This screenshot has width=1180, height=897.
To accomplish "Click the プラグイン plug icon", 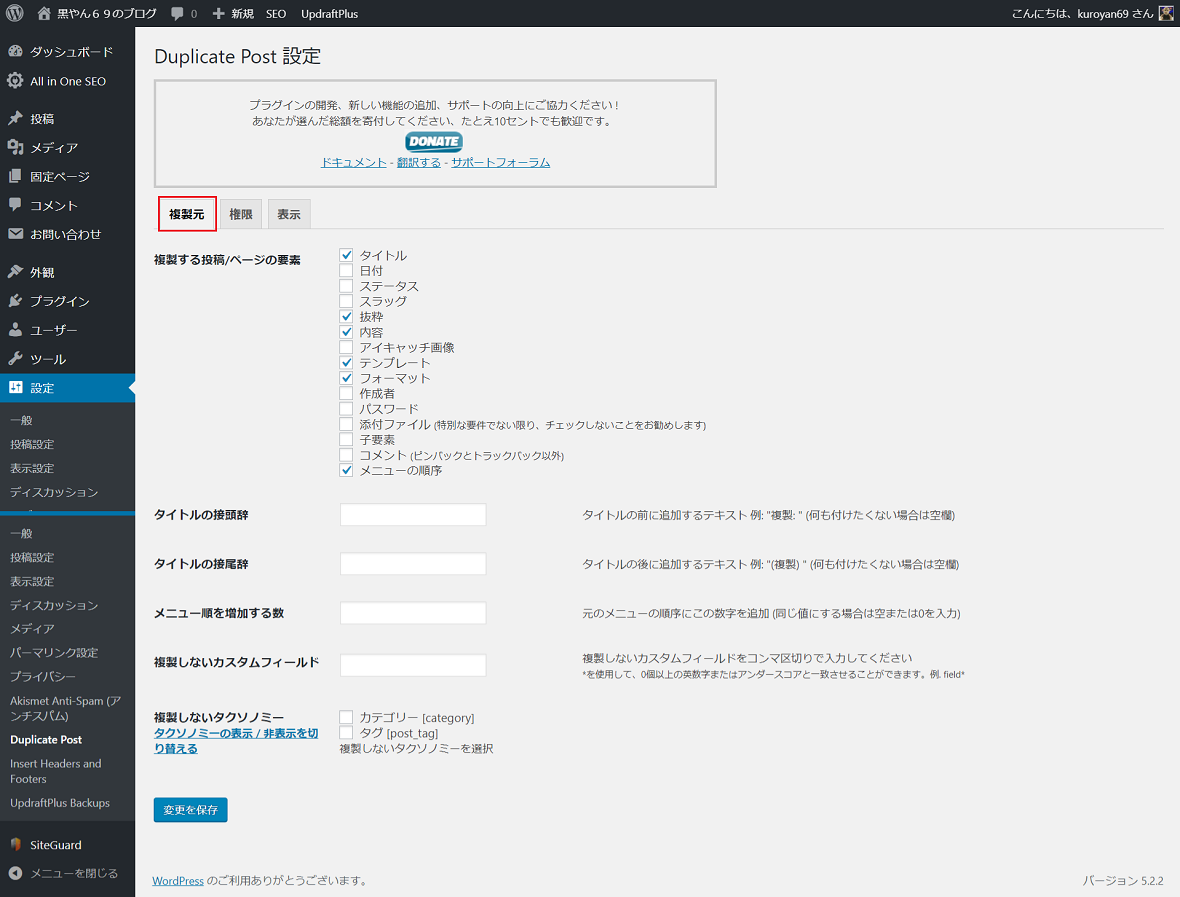I will pos(15,300).
